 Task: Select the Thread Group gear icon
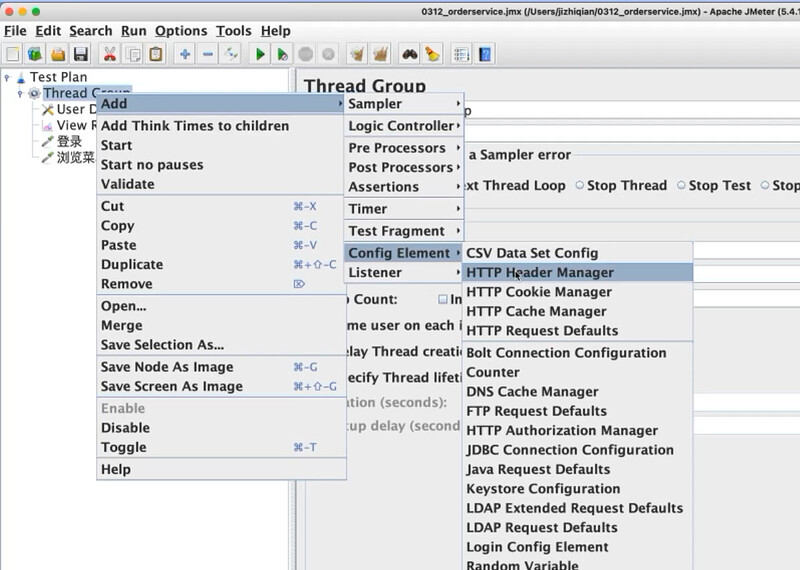tap(34, 93)
